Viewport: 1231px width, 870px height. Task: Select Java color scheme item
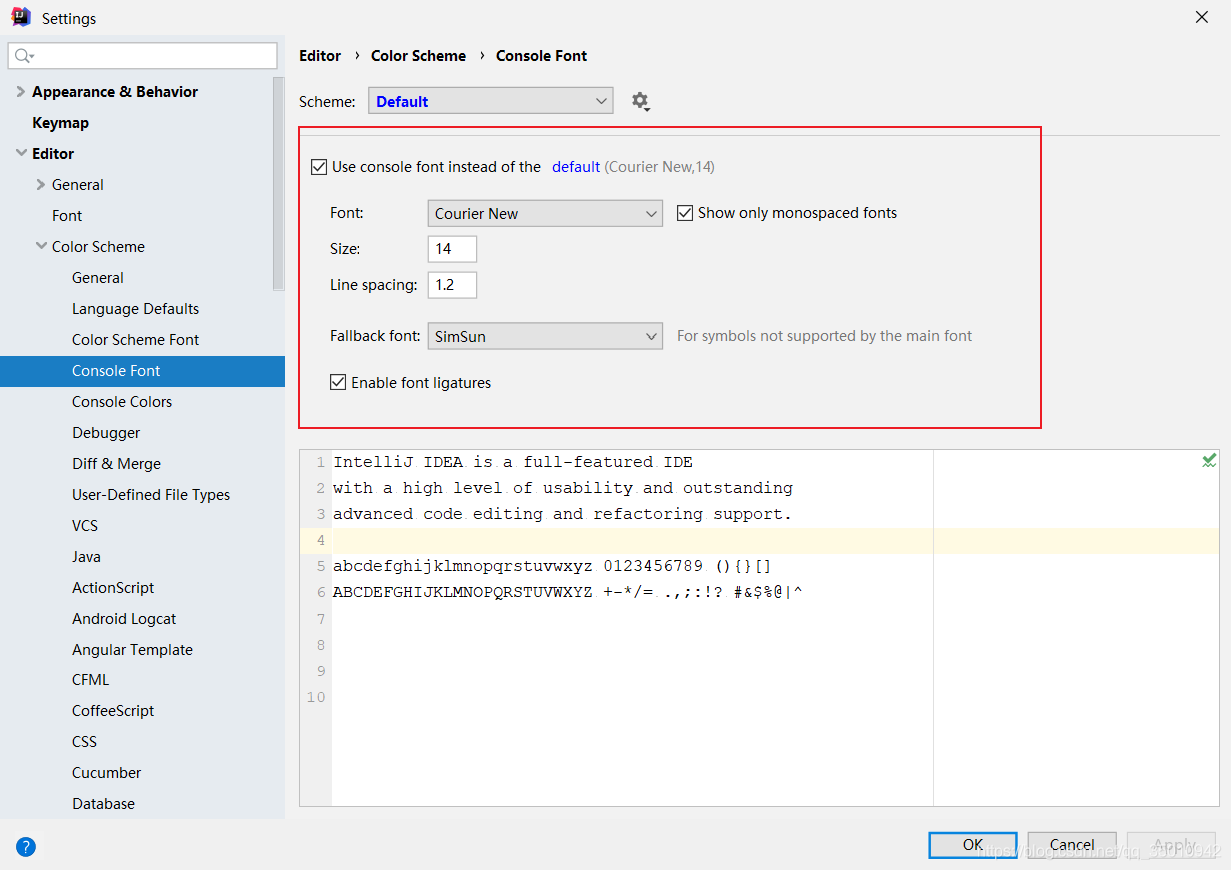coord(86,557)
